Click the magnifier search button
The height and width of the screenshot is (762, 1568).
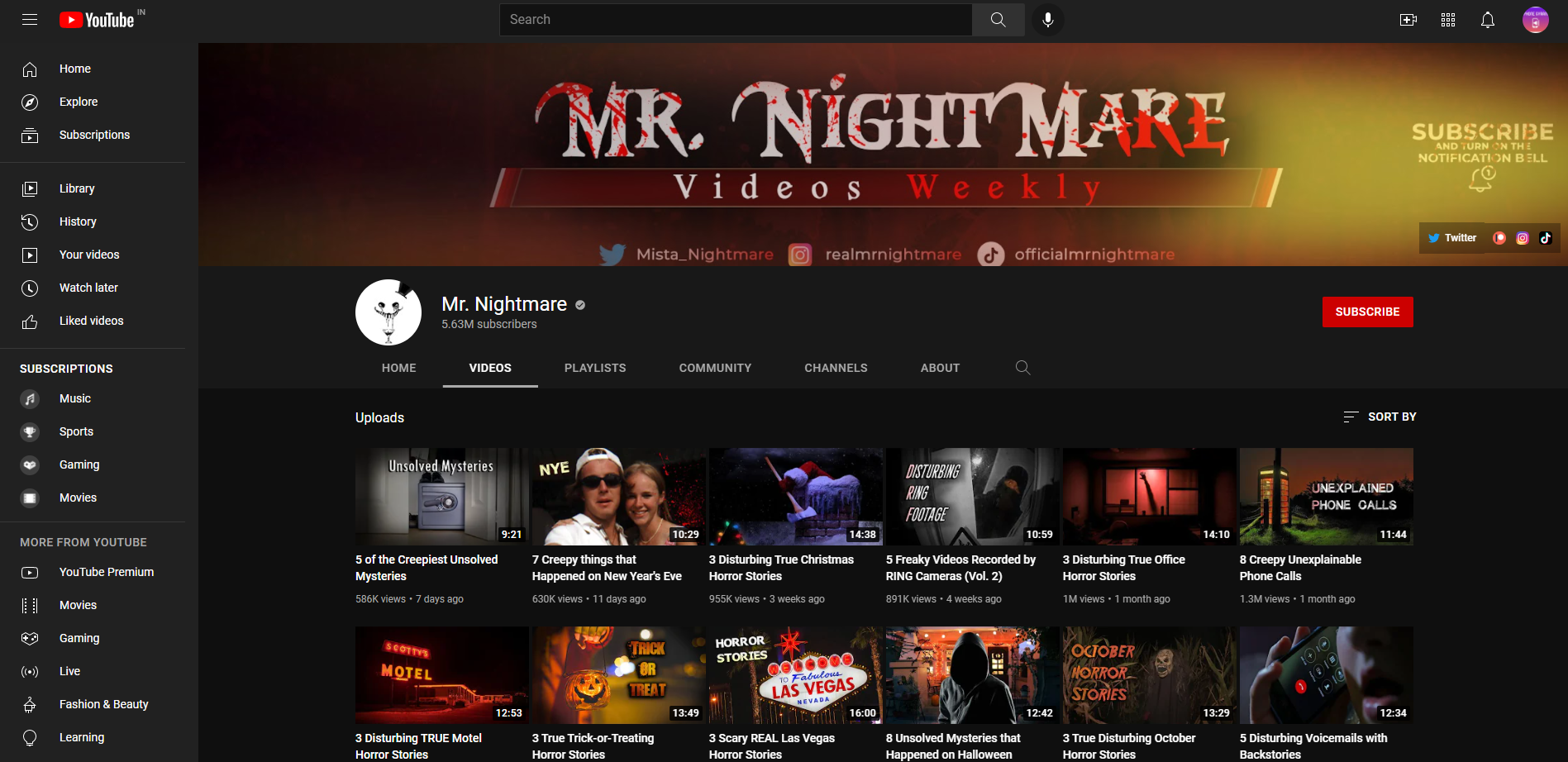(x=998, y=19)
